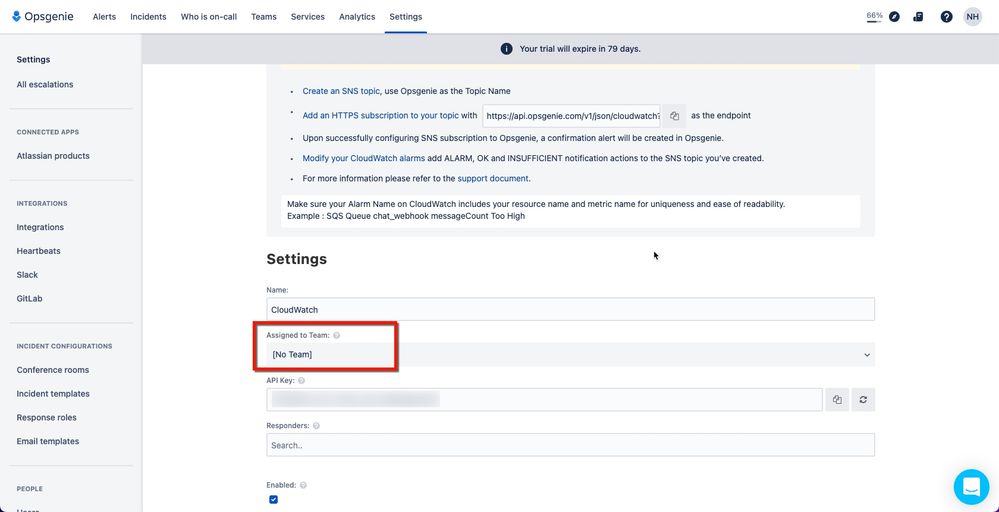Click the Responders search field
Screen dimensions: 999x512
pyautogui.click(x=570, y=445)
